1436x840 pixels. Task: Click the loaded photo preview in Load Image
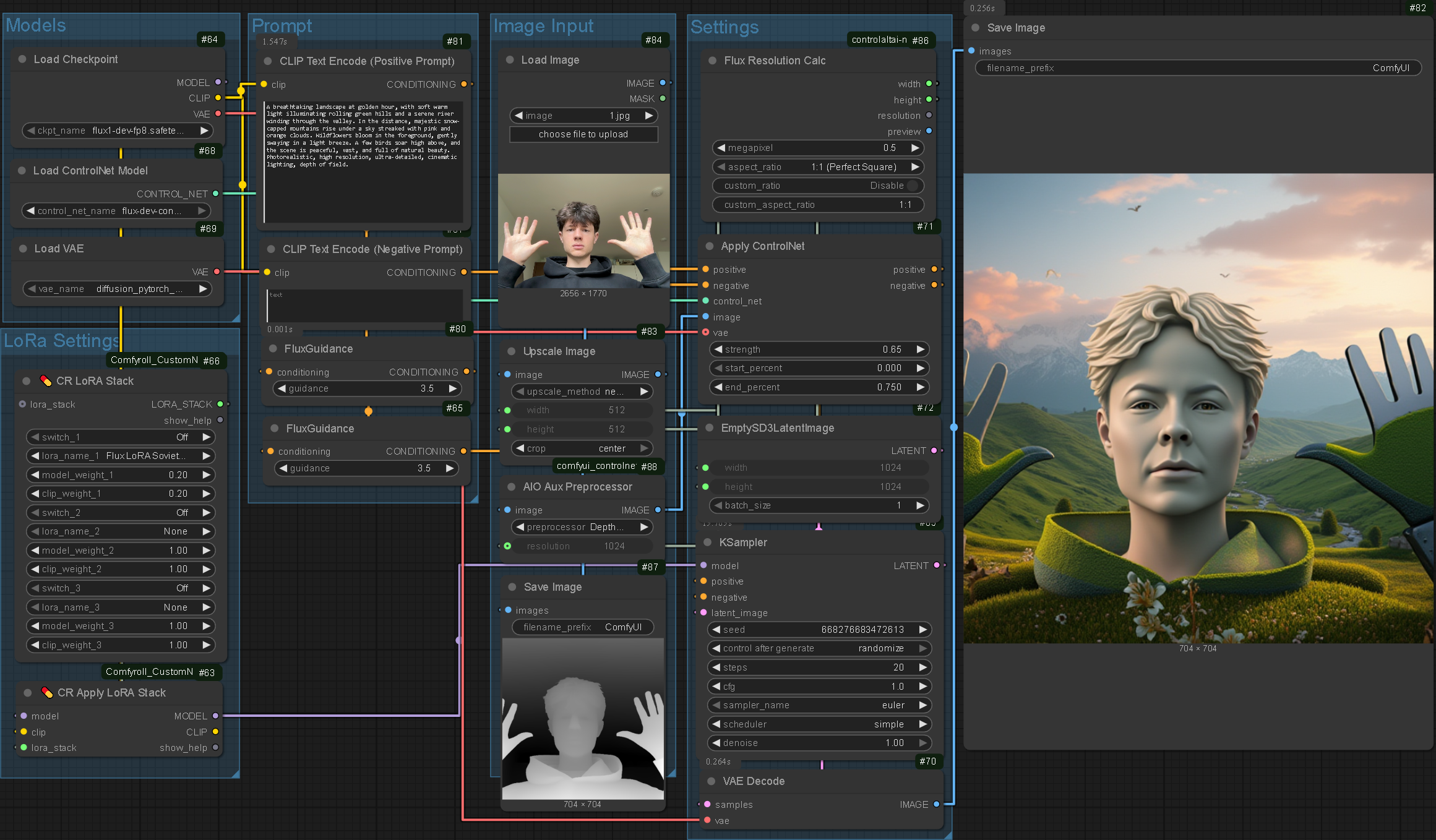(583, 231)
